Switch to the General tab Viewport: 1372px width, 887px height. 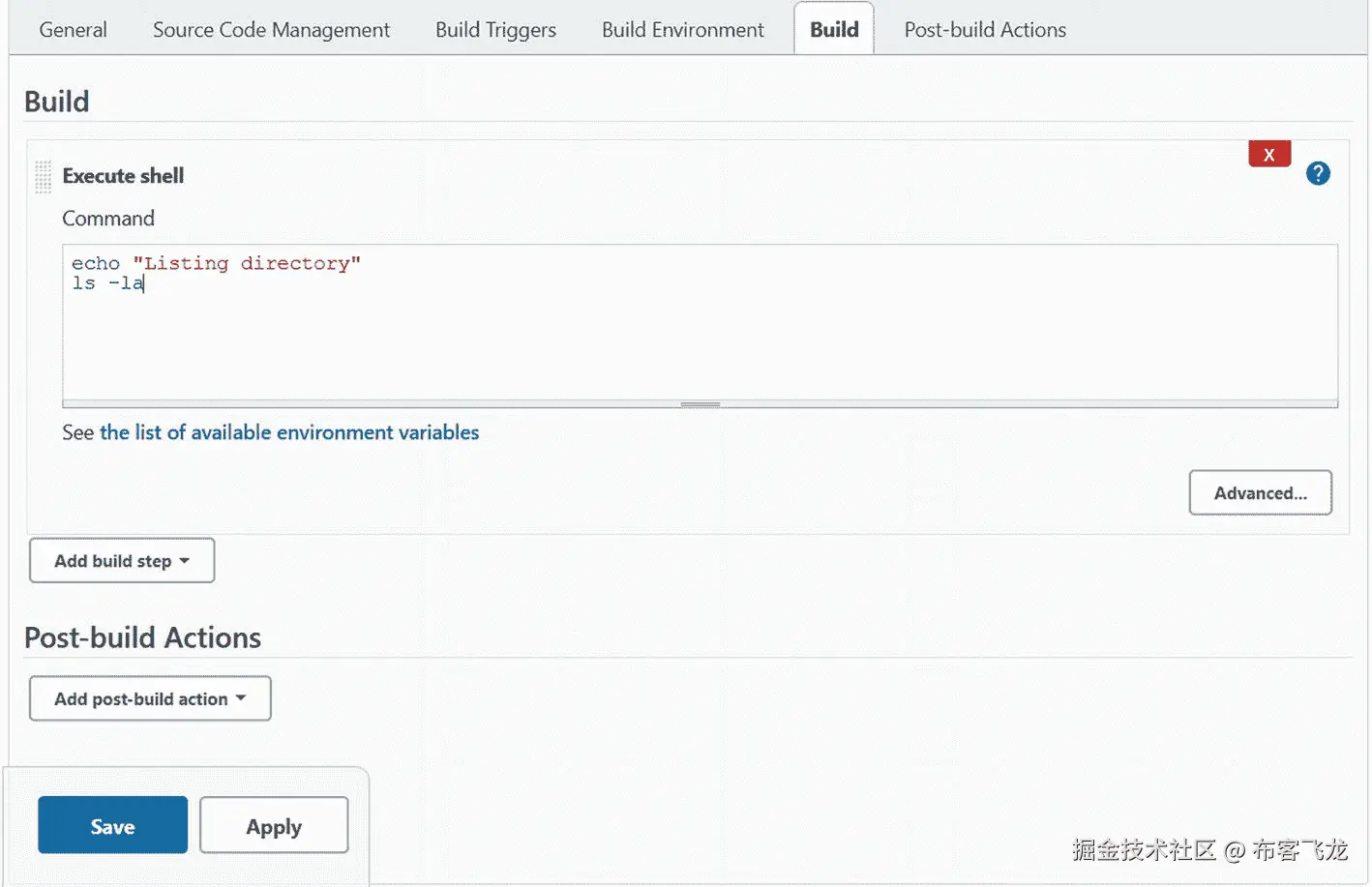[x=73, y=30]
